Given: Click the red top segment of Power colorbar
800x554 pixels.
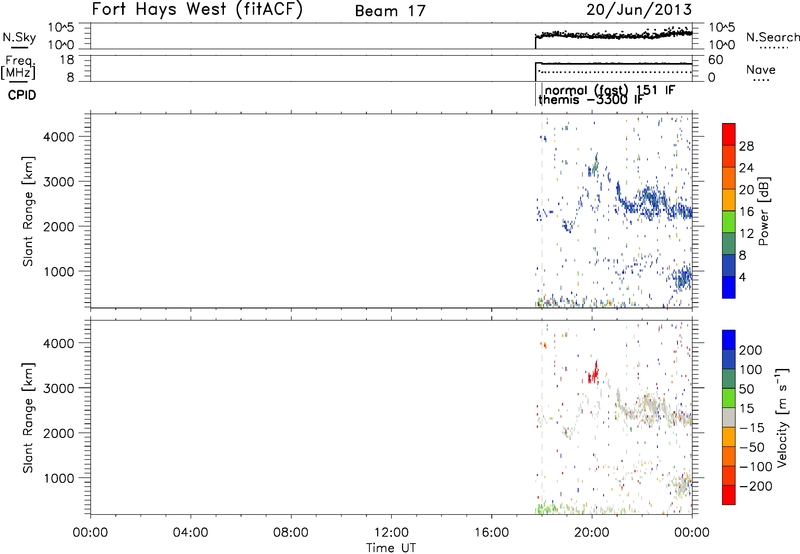Looking at the screenshot, I should (x=729, y=134).
